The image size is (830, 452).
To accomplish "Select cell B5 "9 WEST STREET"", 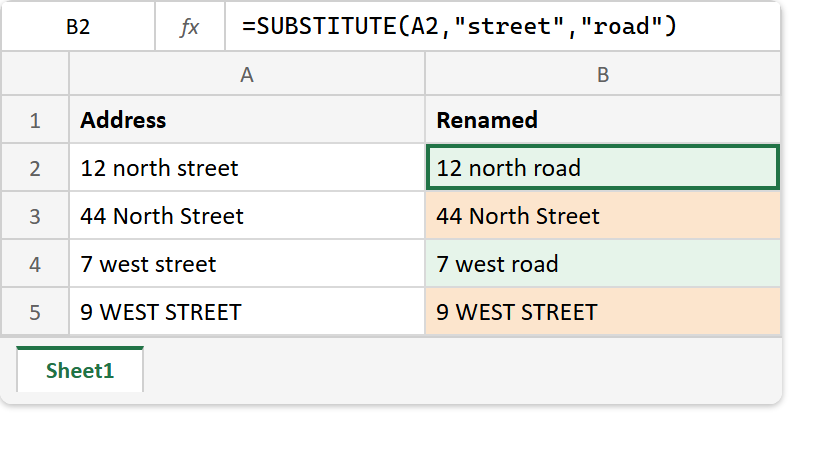I will click(x=603, y=312).
